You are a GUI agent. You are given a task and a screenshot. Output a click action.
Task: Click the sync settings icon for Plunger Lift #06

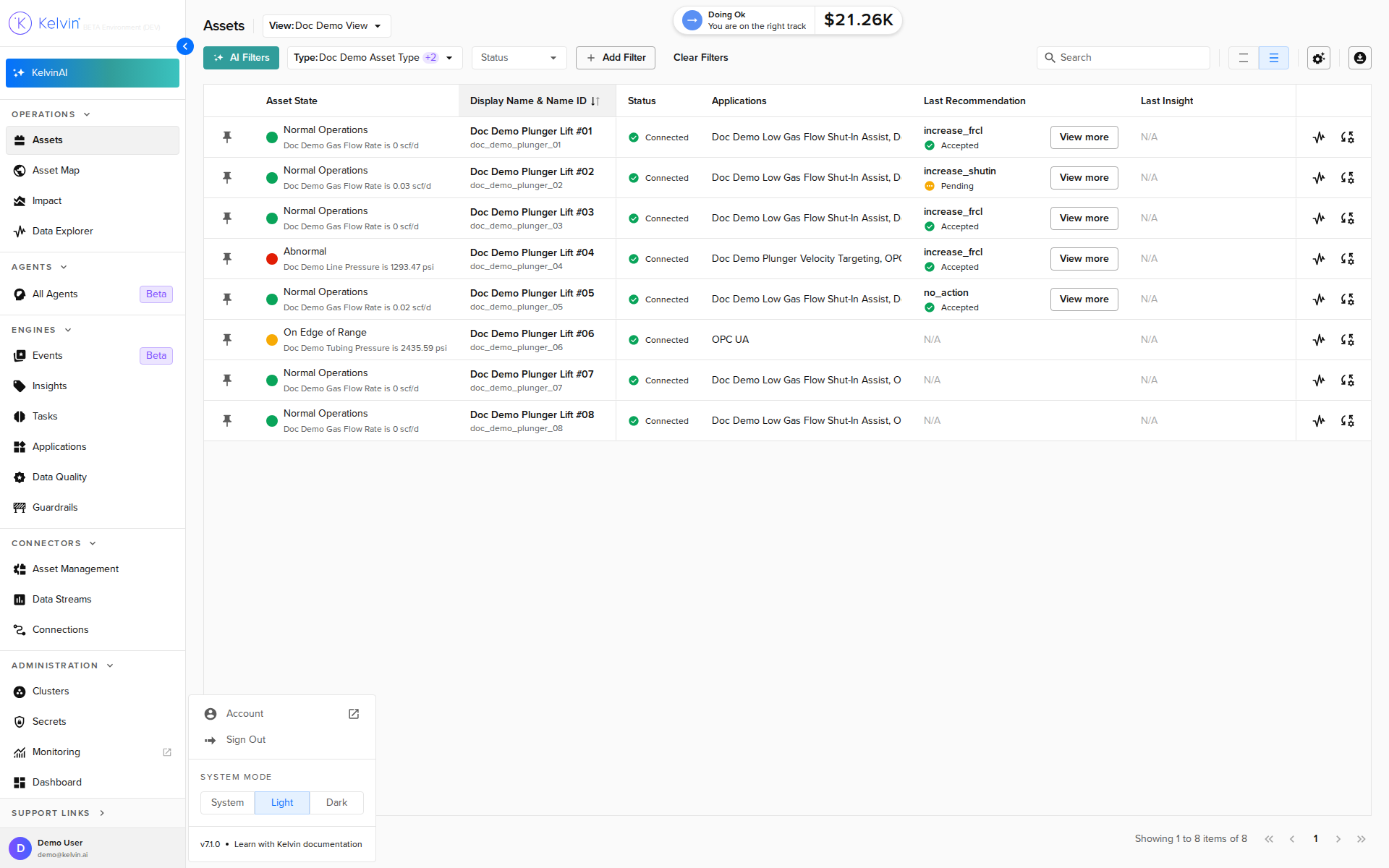point(1347,339)
